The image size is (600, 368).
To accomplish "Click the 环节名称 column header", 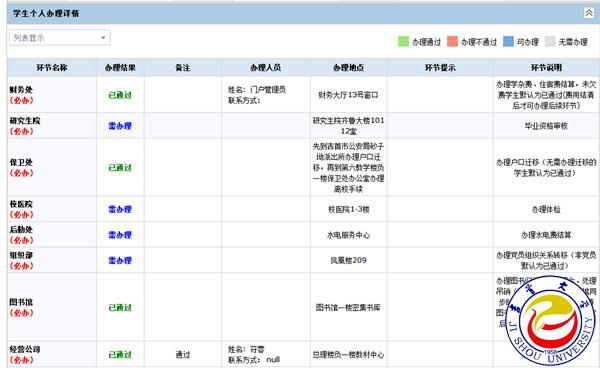I will pos(52,68).
